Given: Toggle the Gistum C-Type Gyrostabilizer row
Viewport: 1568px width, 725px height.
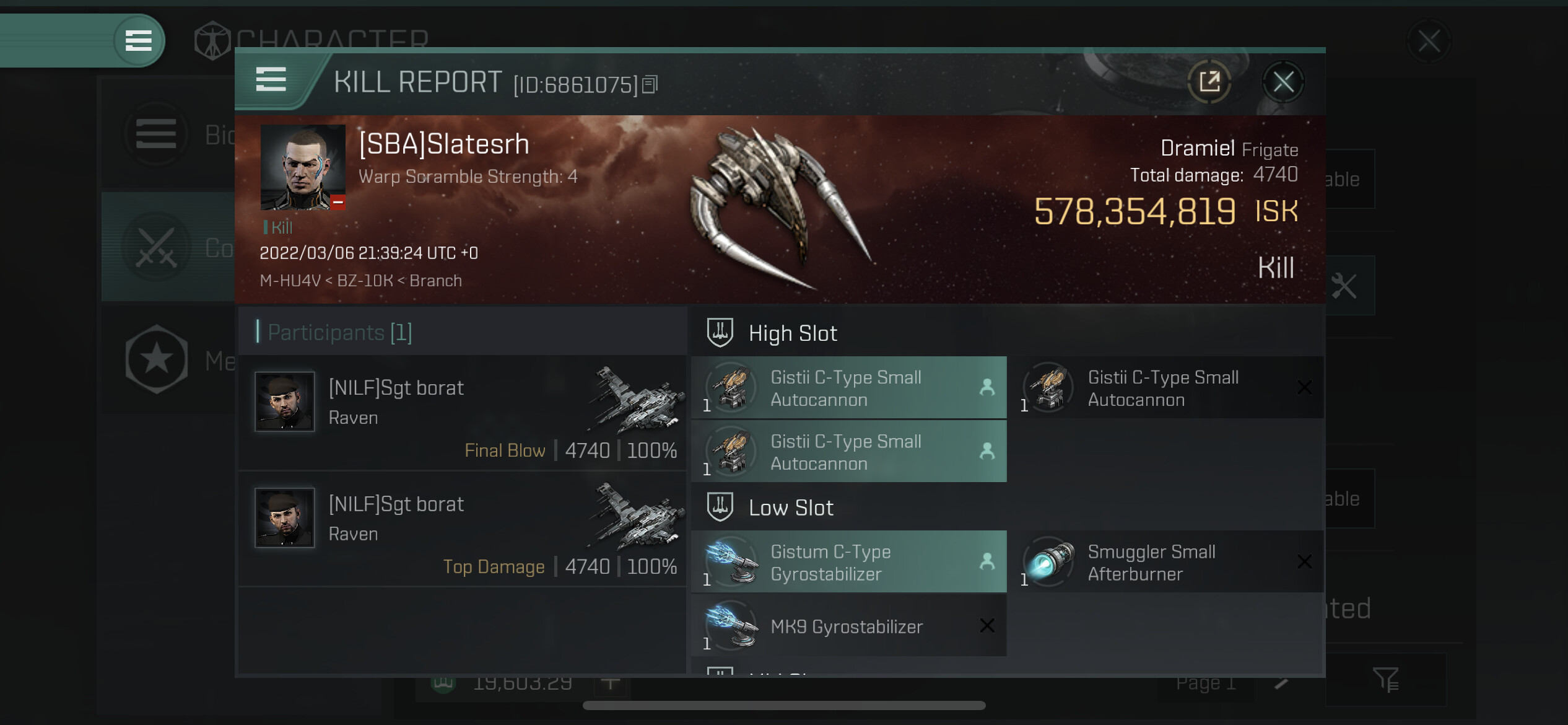Looking at the screenshot, I should click(849, 562).
